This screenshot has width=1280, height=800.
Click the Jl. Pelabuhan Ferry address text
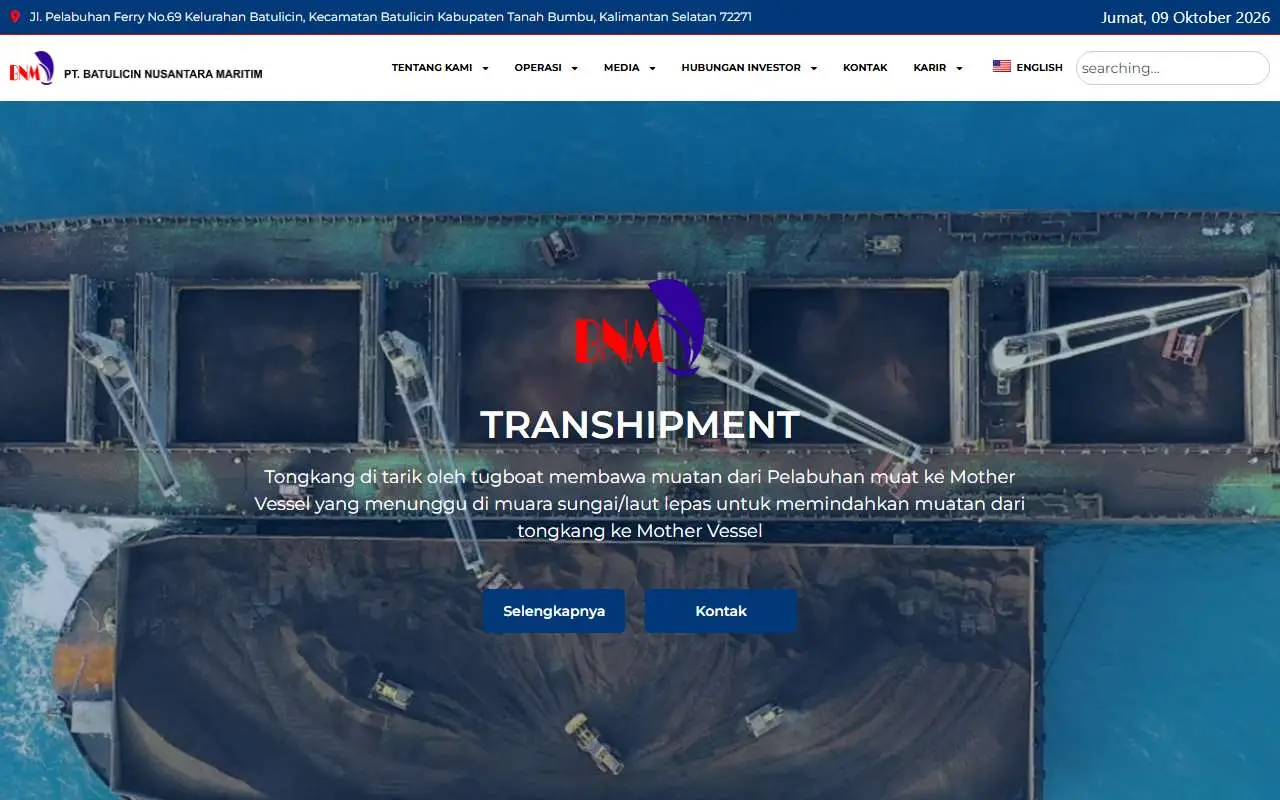[x=391, y=17]
